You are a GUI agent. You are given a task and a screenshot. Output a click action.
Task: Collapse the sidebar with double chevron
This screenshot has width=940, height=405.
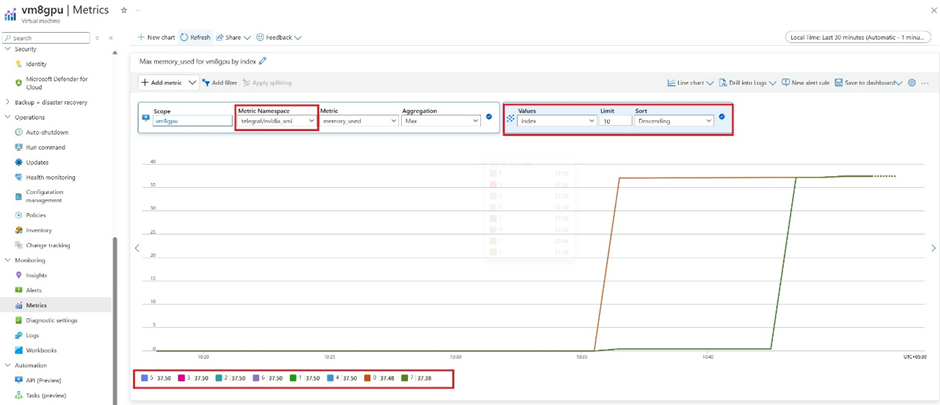click(x=111, y=38)
